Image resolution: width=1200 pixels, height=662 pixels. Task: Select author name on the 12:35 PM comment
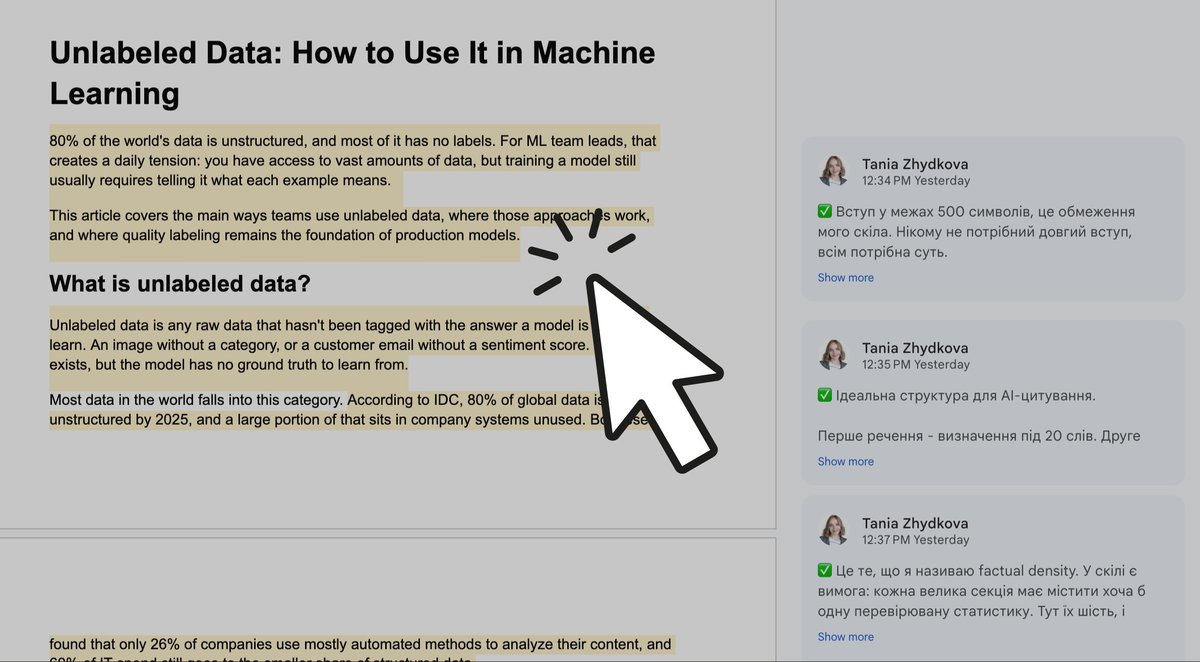point(915,348)
